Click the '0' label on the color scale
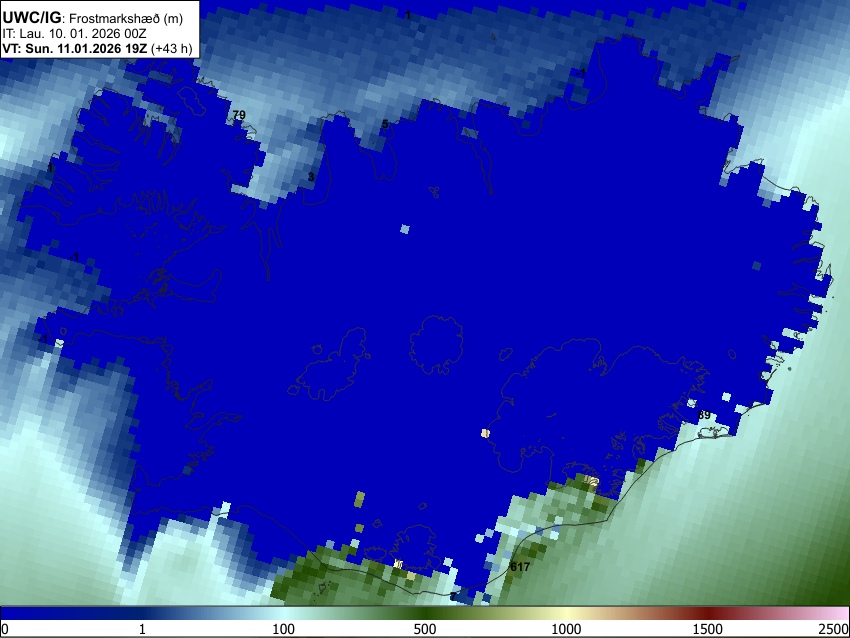The image size is (850, 638). pyautogui.click(x=5, y=629)
